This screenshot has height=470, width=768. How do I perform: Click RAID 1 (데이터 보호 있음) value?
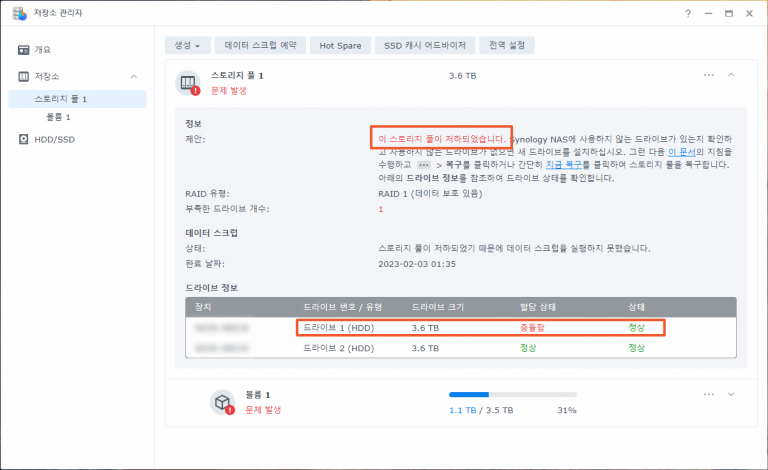(x=430, y=194)
